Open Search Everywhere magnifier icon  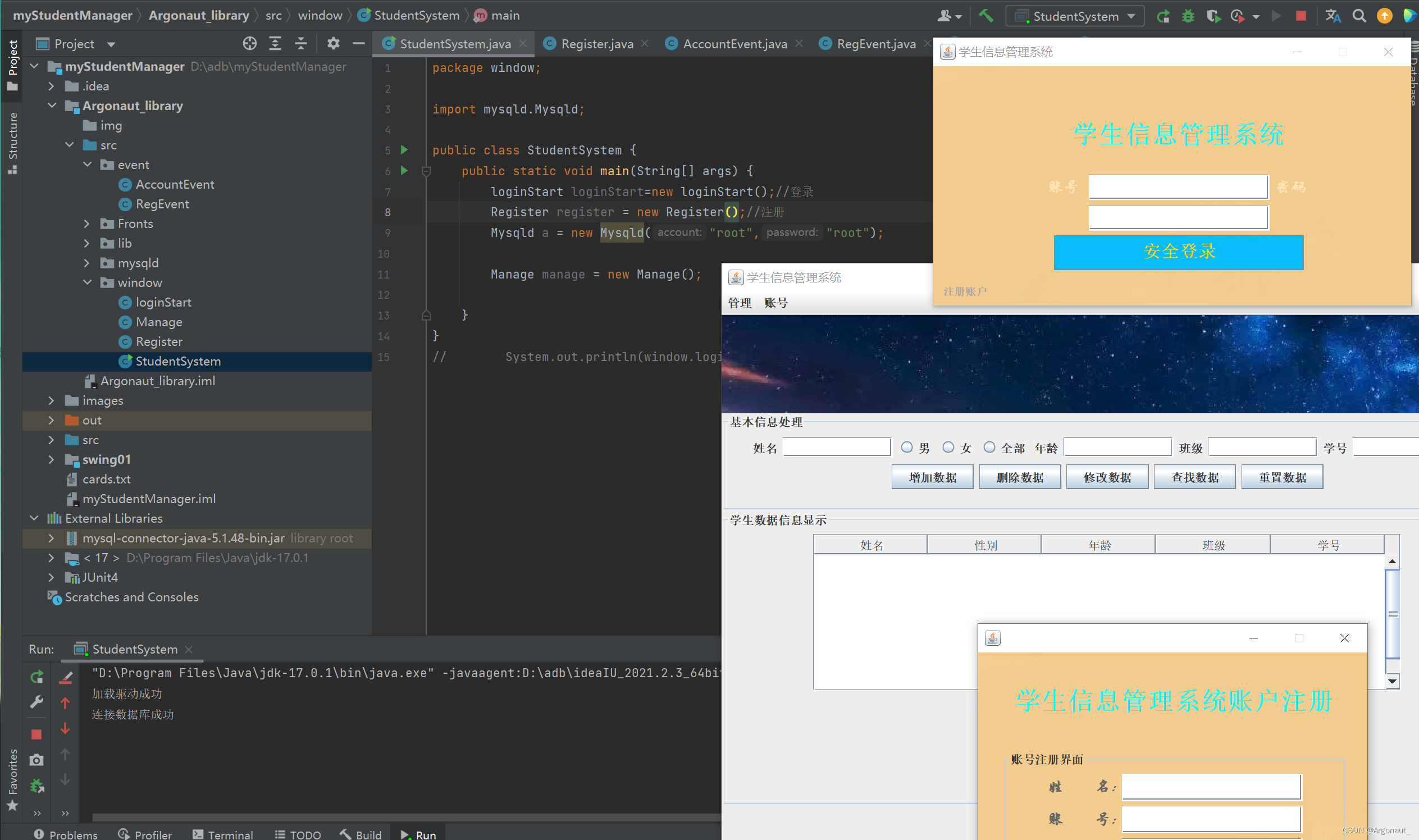point(1359,16)
